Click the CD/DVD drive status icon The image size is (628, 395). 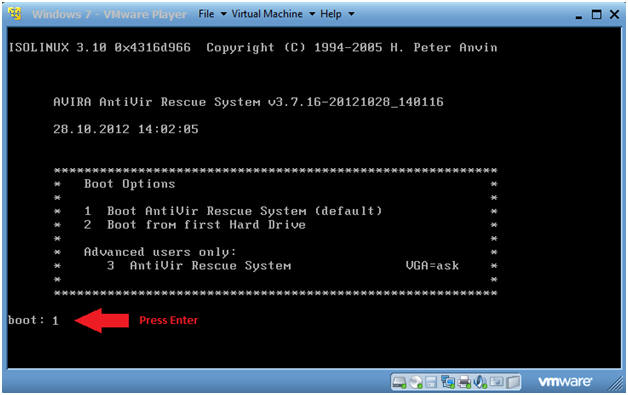[416, 382]
